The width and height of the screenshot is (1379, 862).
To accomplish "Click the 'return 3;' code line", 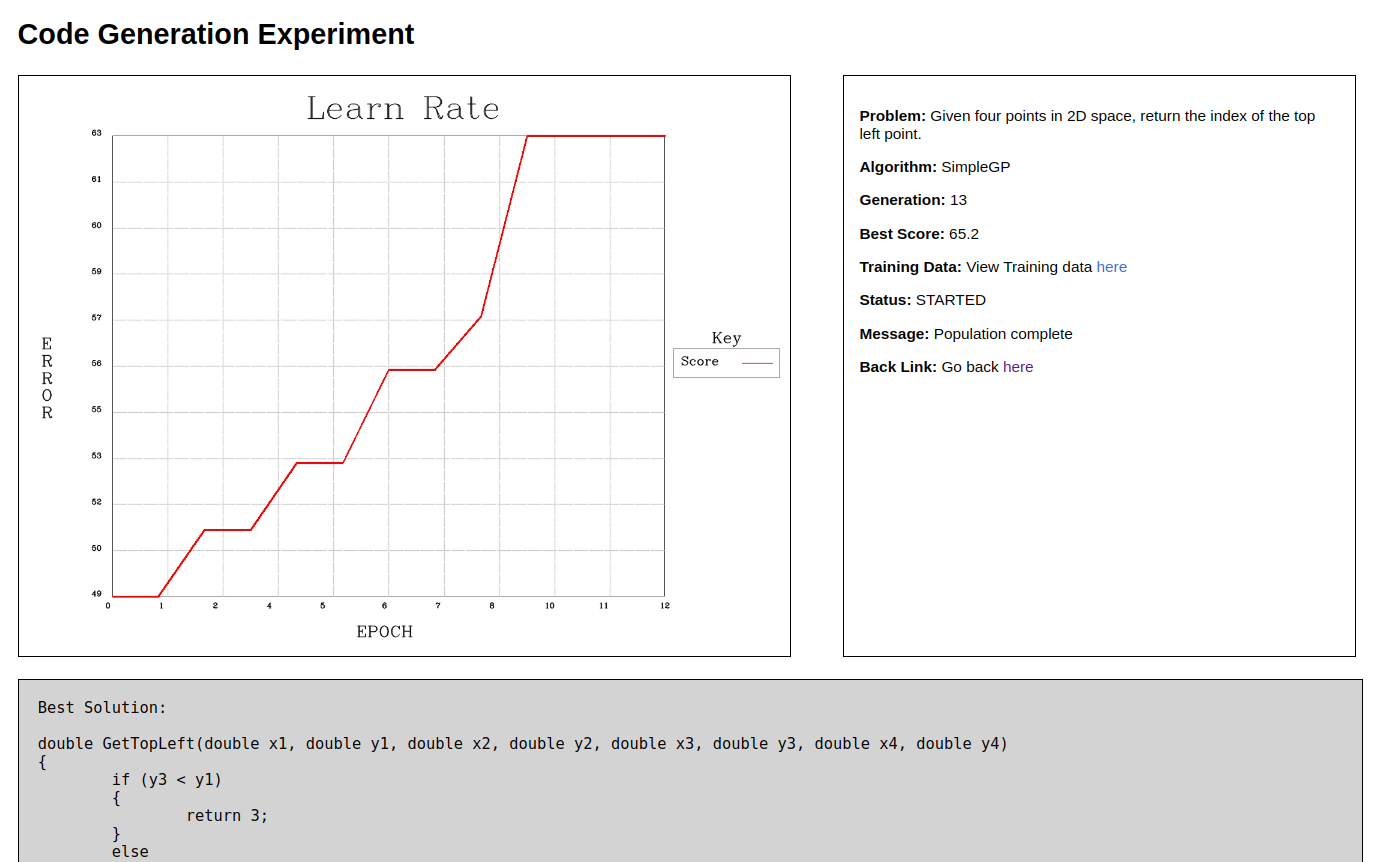I will tap(228, 816).
